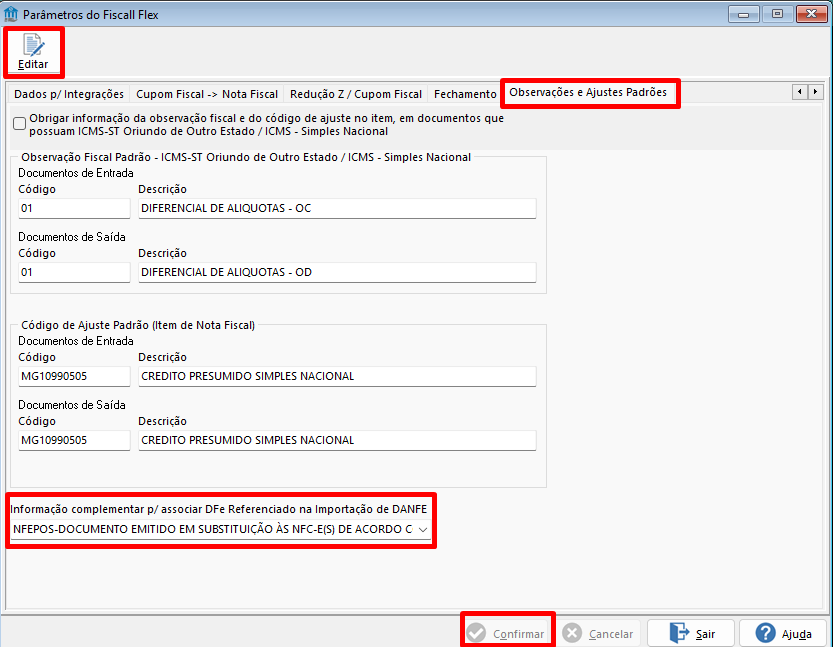This screenshot has width=833, height=647.
Task: Click the Ajuda question mark icon
Action: 766,633
